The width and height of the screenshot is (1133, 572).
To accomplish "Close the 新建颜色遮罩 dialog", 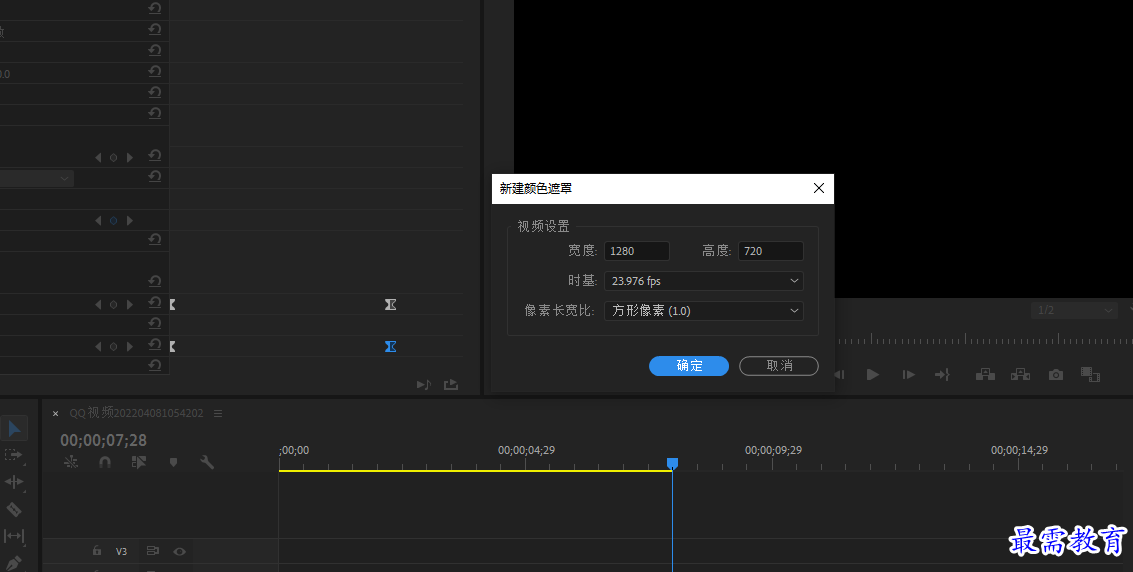I will (819, 188).
